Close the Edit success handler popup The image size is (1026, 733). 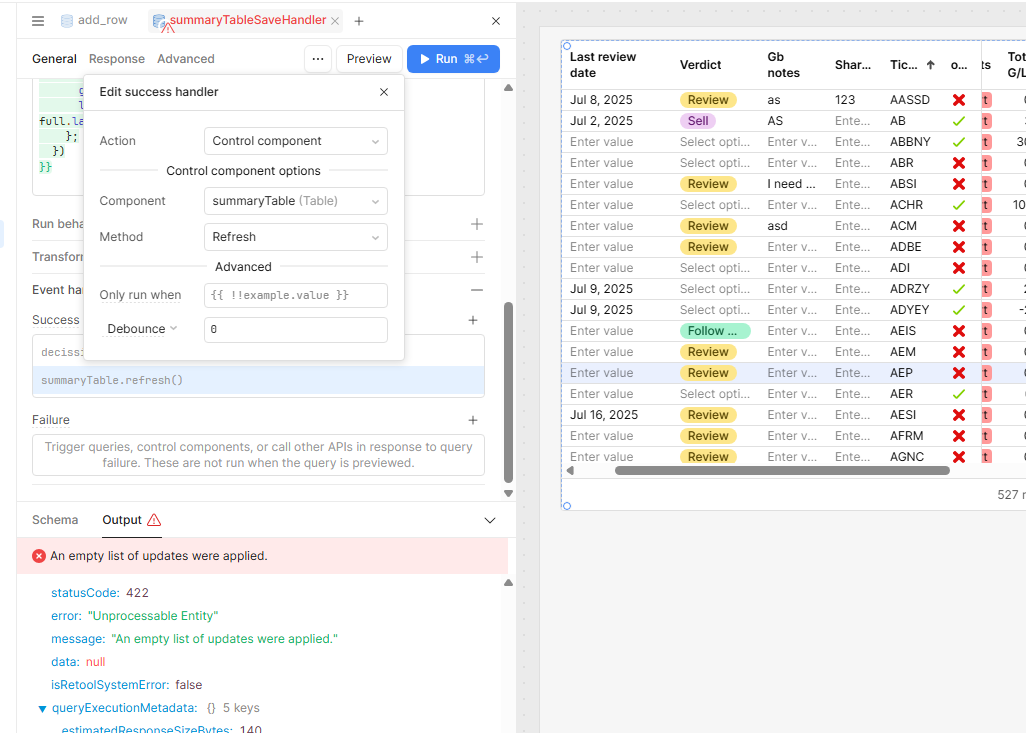click(384, 92)
